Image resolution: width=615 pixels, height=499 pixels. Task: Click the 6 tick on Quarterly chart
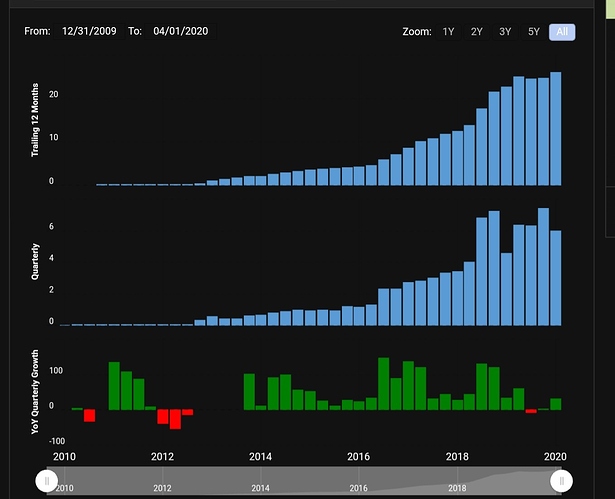(x=51, y=226)
